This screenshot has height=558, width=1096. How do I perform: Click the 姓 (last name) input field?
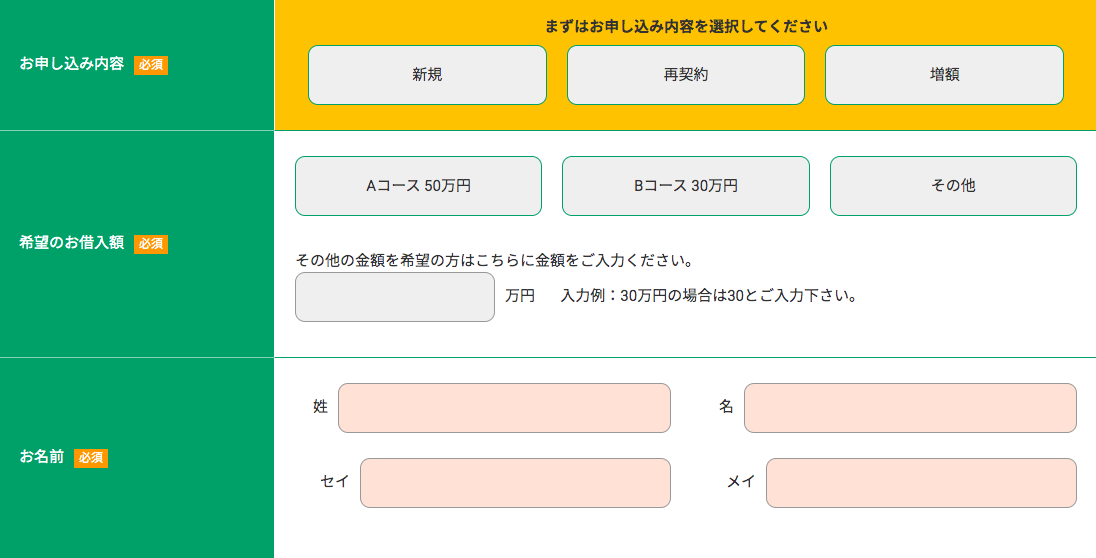point(504,408)
